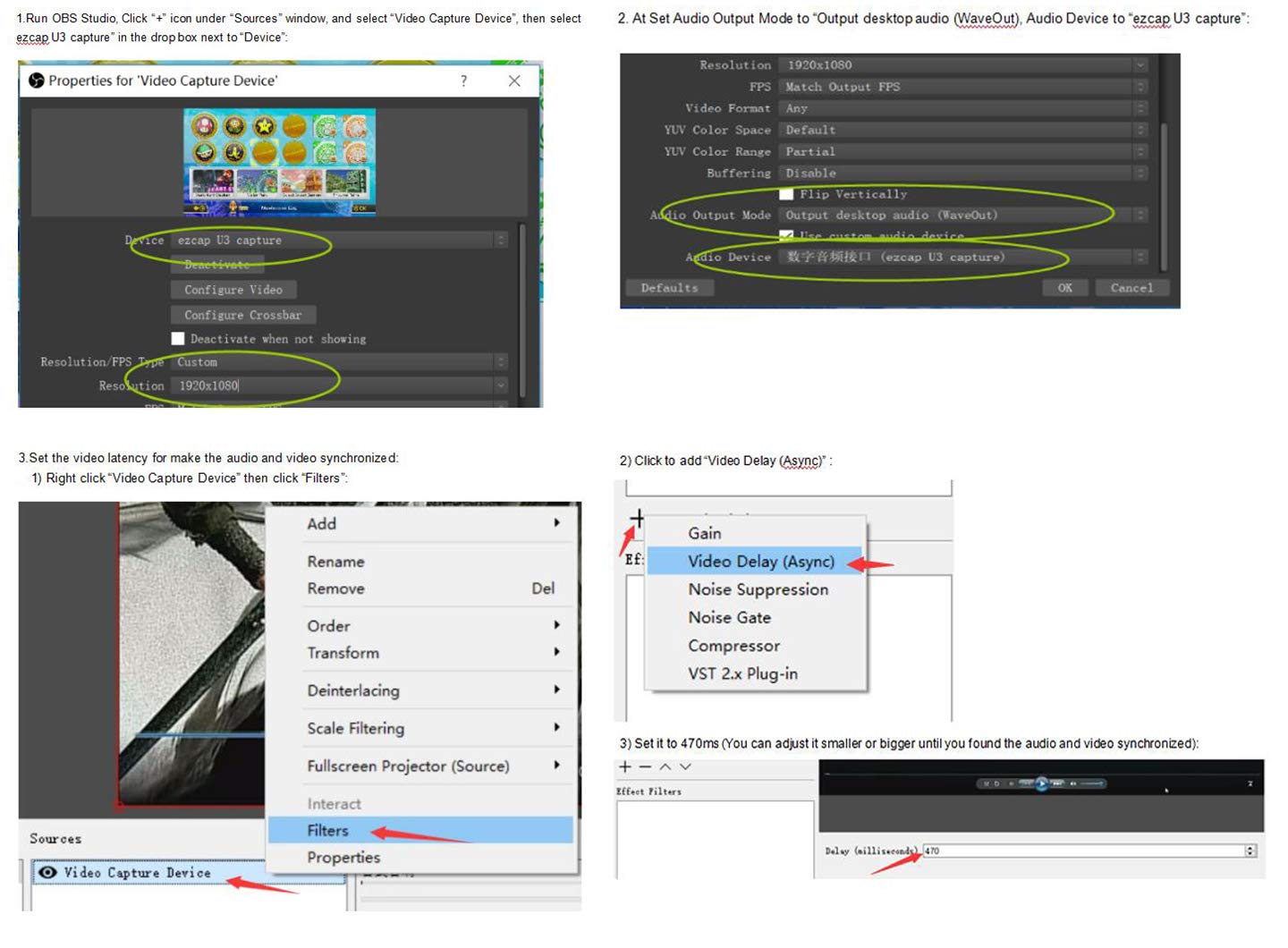Click the Defaults button
Screen dimensions: 1288x948
[669, 288]
